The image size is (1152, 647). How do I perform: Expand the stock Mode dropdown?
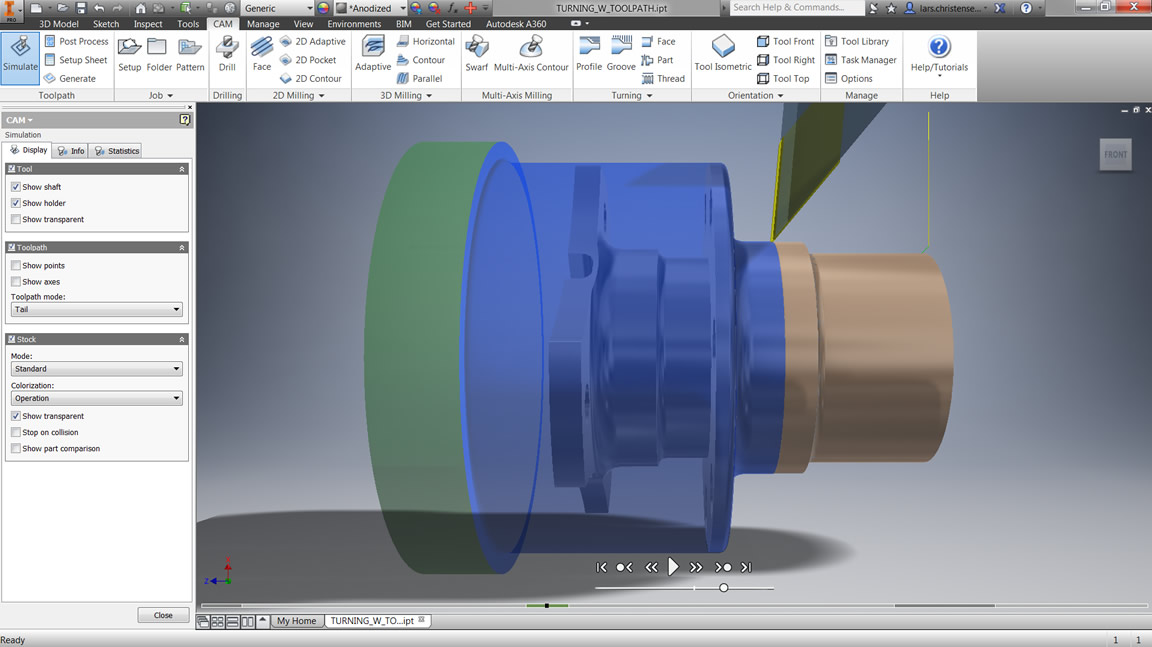96,369
